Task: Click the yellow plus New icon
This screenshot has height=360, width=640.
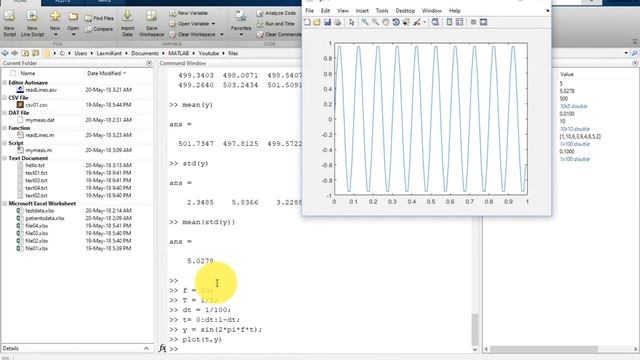Action: (55, 16)
